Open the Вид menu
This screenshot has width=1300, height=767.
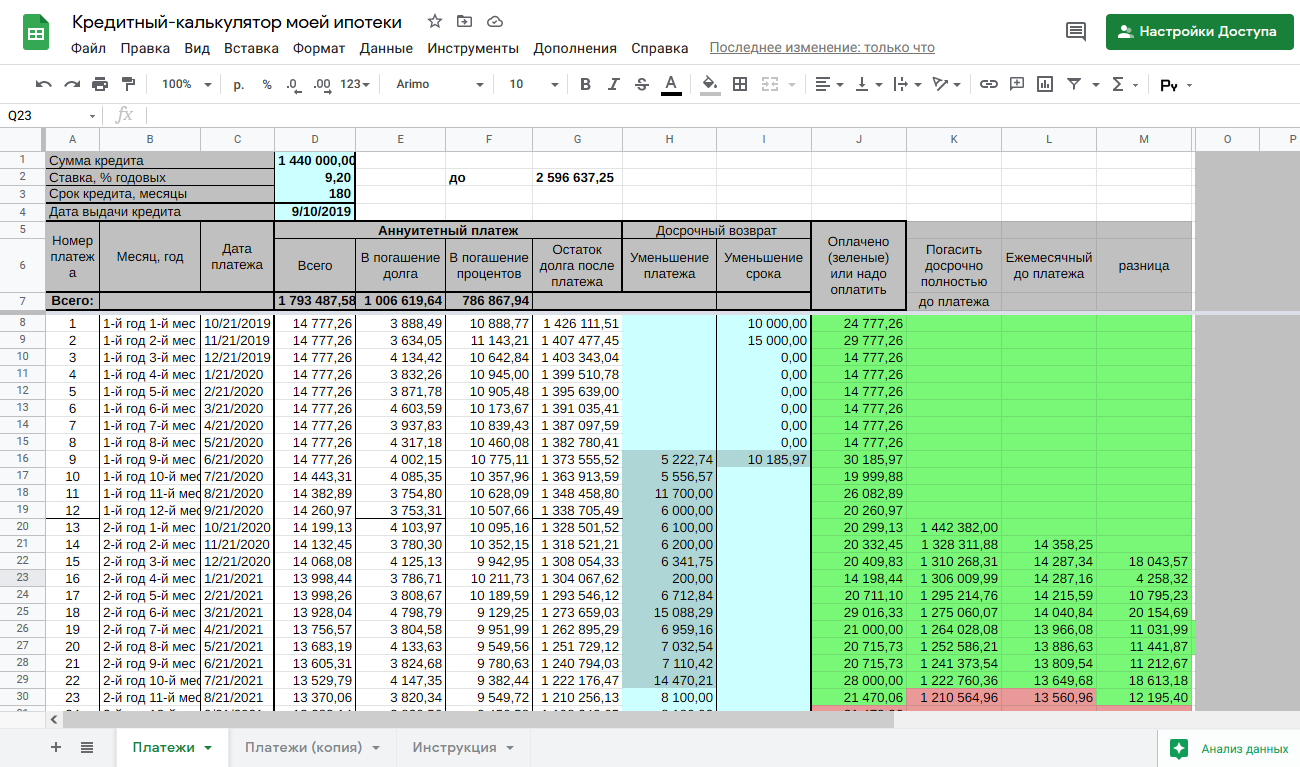pos(197,48)
